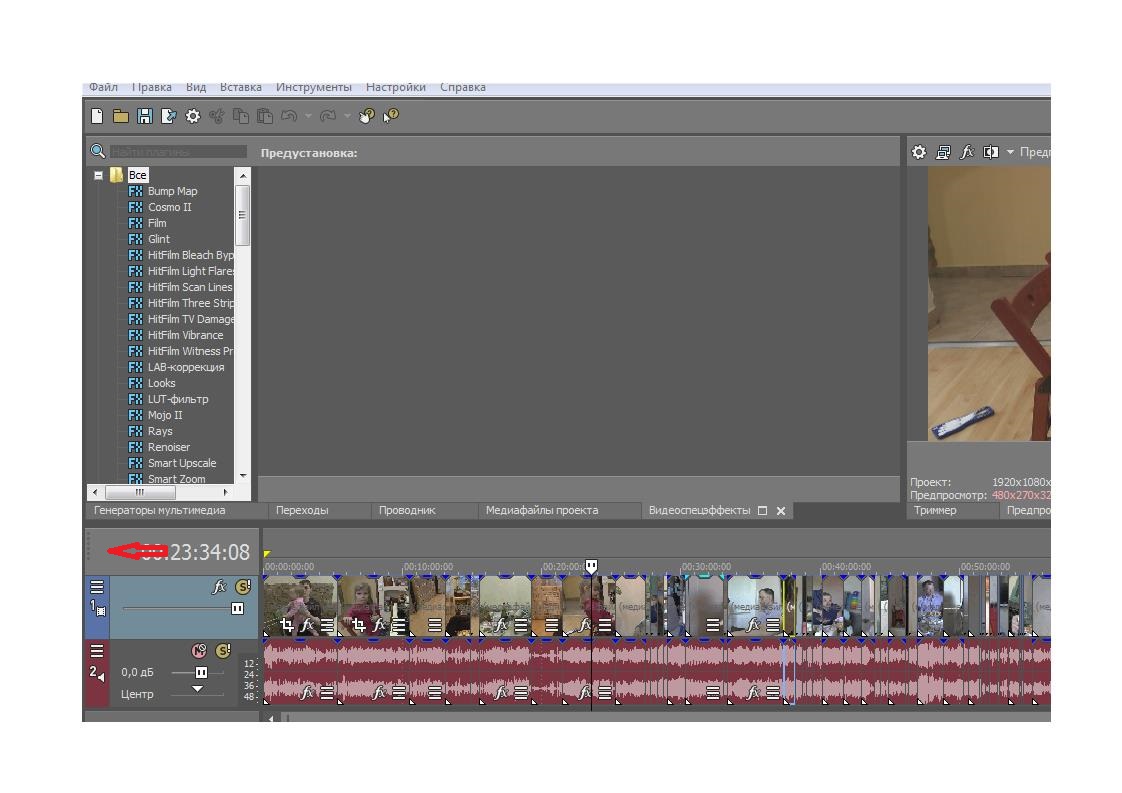Open project with the folder toolbar icon

click(x=121, y=116)
